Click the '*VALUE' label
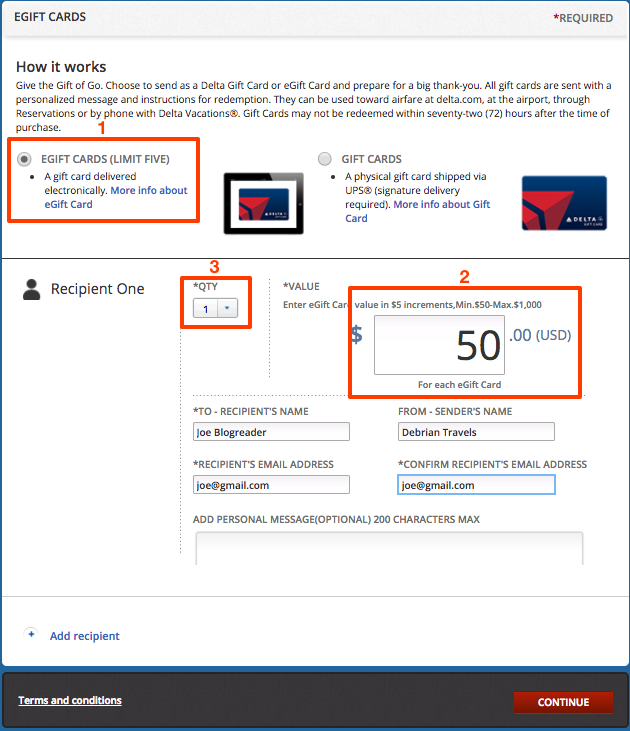630x731 pixels. tap(301, 286)
